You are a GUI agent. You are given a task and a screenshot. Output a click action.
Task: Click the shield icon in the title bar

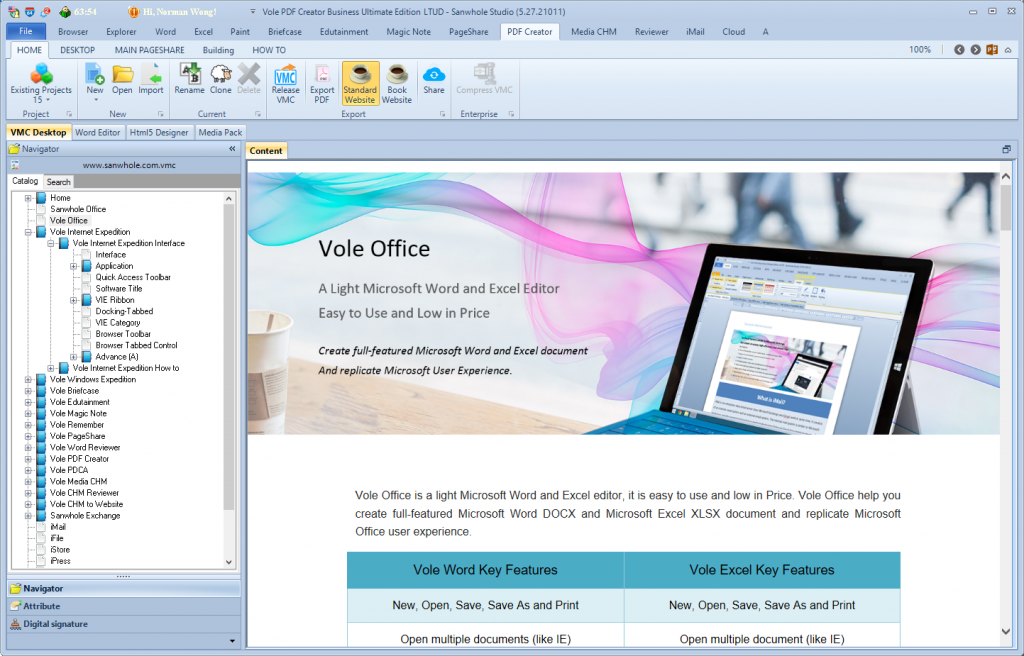coord(29,12)
